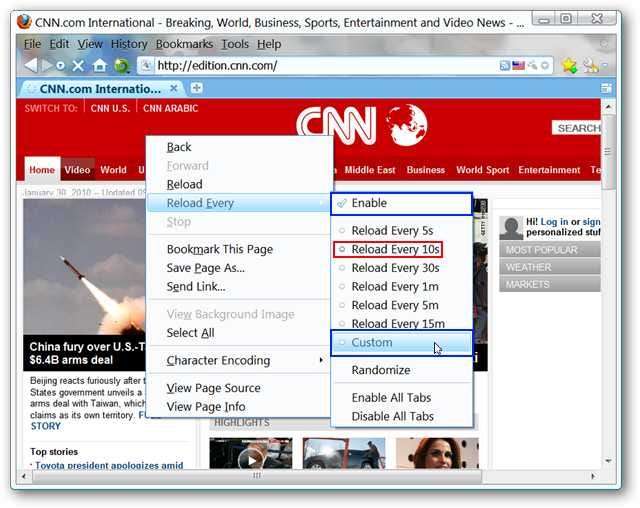Screen dimensions: 640x508
Task: Open World Sport section on CNN nav
Action: 483,170
